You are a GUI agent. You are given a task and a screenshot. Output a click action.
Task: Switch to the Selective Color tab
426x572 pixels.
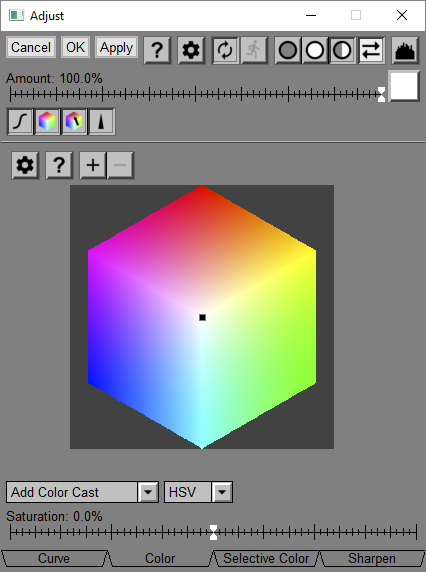click(x=266, y=559)
